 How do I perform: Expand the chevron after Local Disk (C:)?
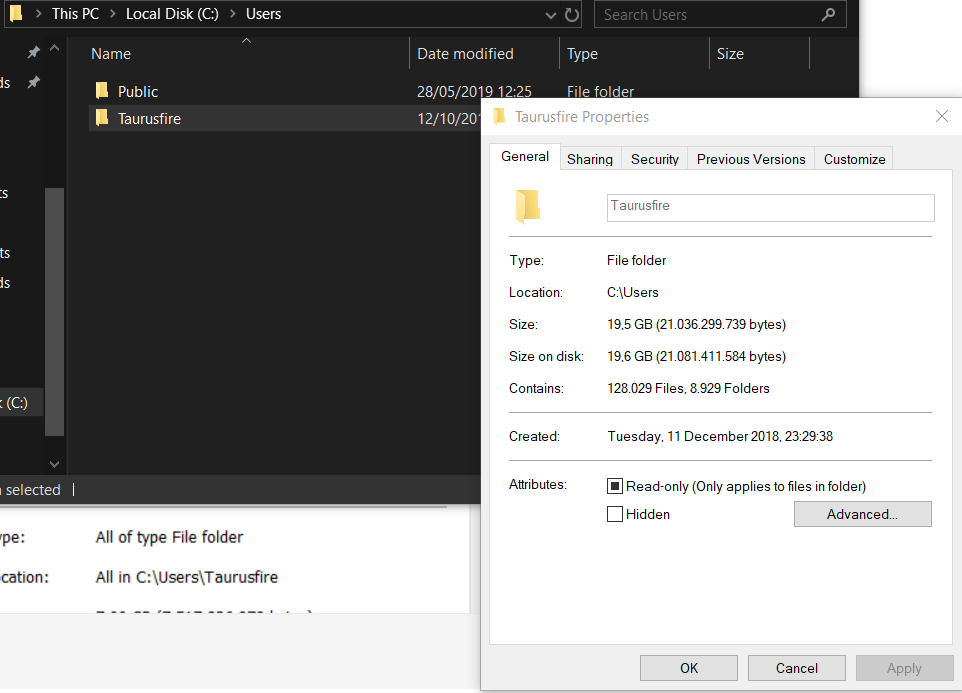pyautogui.click(x=233, y=13)
